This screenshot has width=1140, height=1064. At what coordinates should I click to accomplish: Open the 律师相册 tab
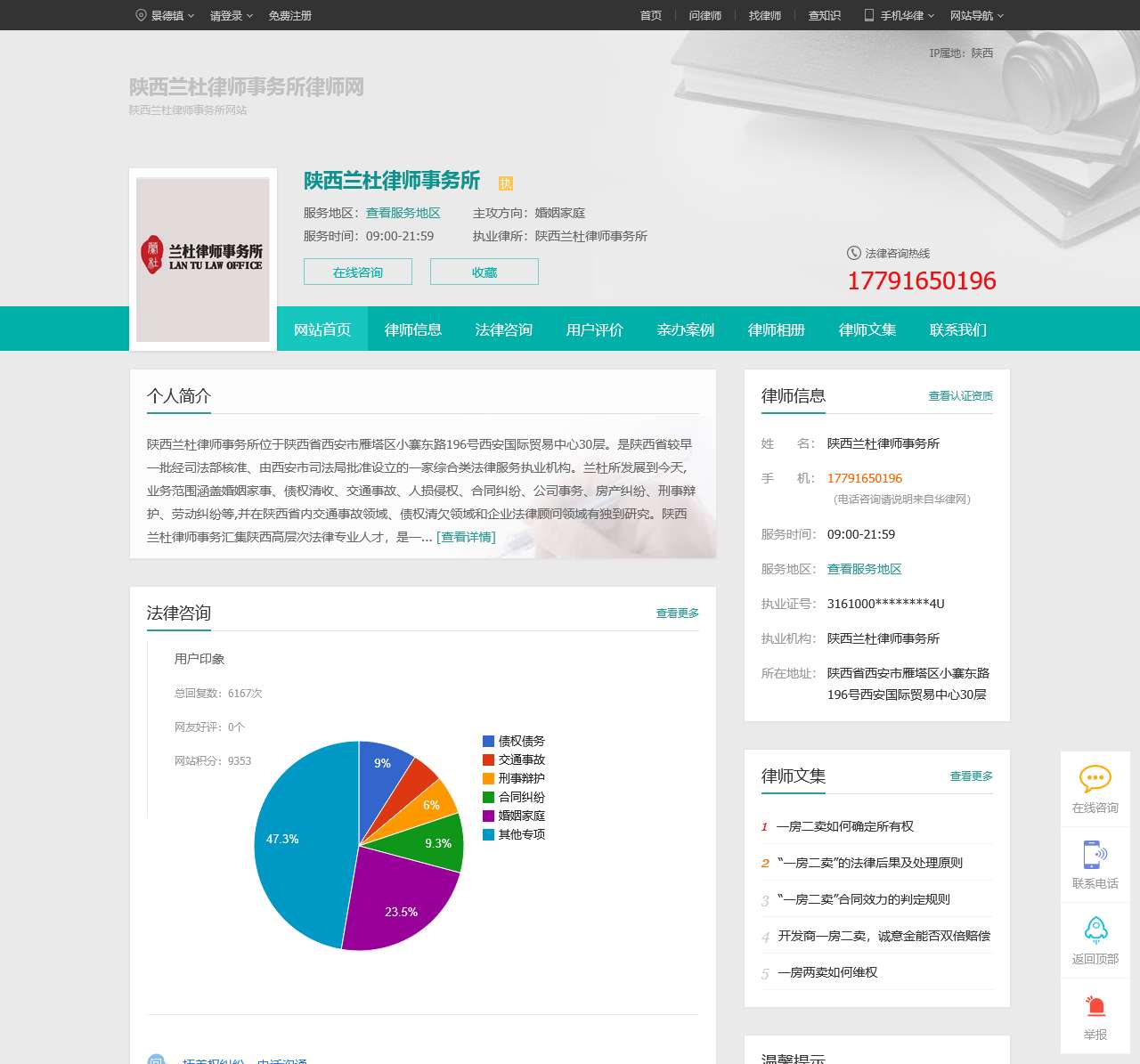tap(777, 329)
